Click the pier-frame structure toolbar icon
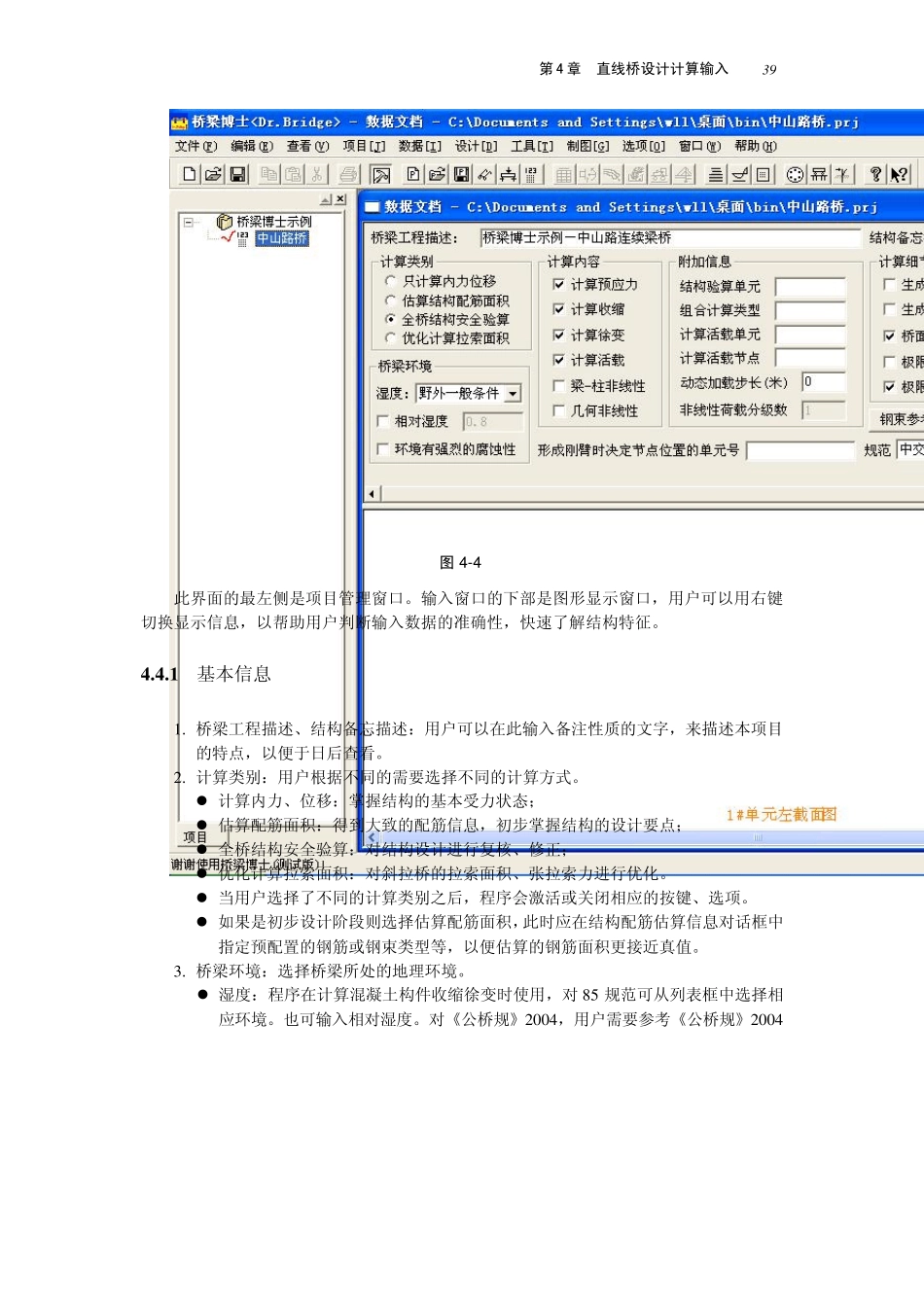This screenshot has height=1307, width=924. click(819, 175)
